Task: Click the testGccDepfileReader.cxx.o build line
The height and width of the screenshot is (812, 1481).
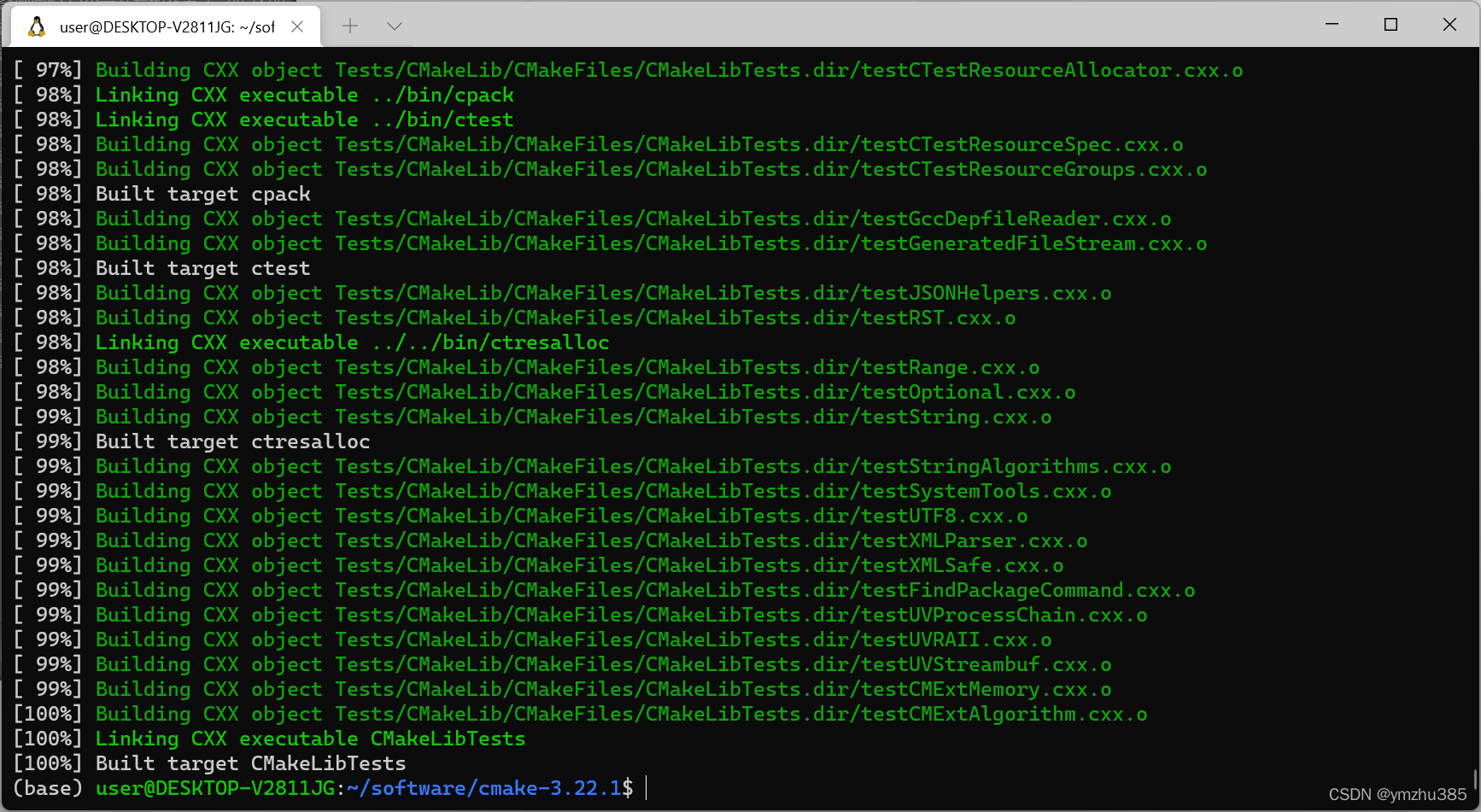Action: point(593,219)
